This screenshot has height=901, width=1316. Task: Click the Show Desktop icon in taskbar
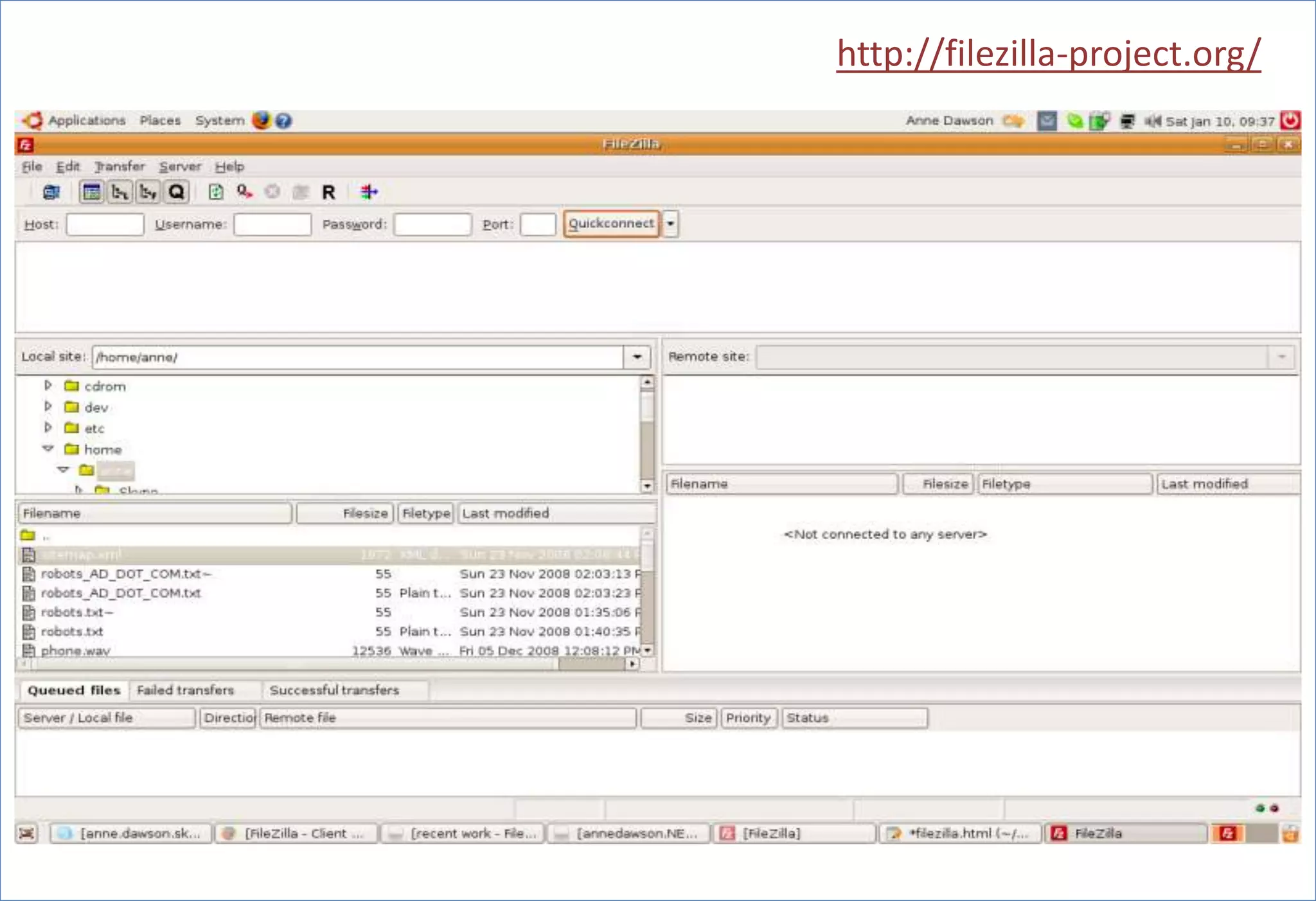(x=27, y=834)
